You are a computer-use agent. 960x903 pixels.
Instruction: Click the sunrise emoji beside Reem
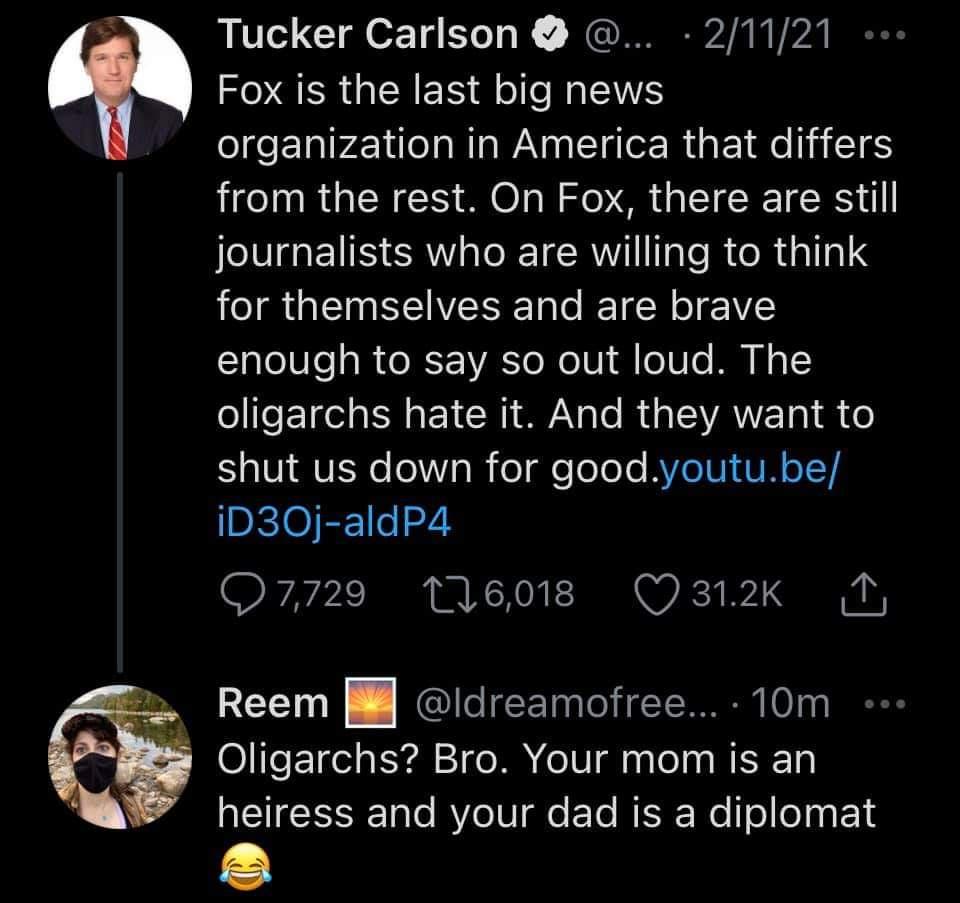tap(364, 703)
